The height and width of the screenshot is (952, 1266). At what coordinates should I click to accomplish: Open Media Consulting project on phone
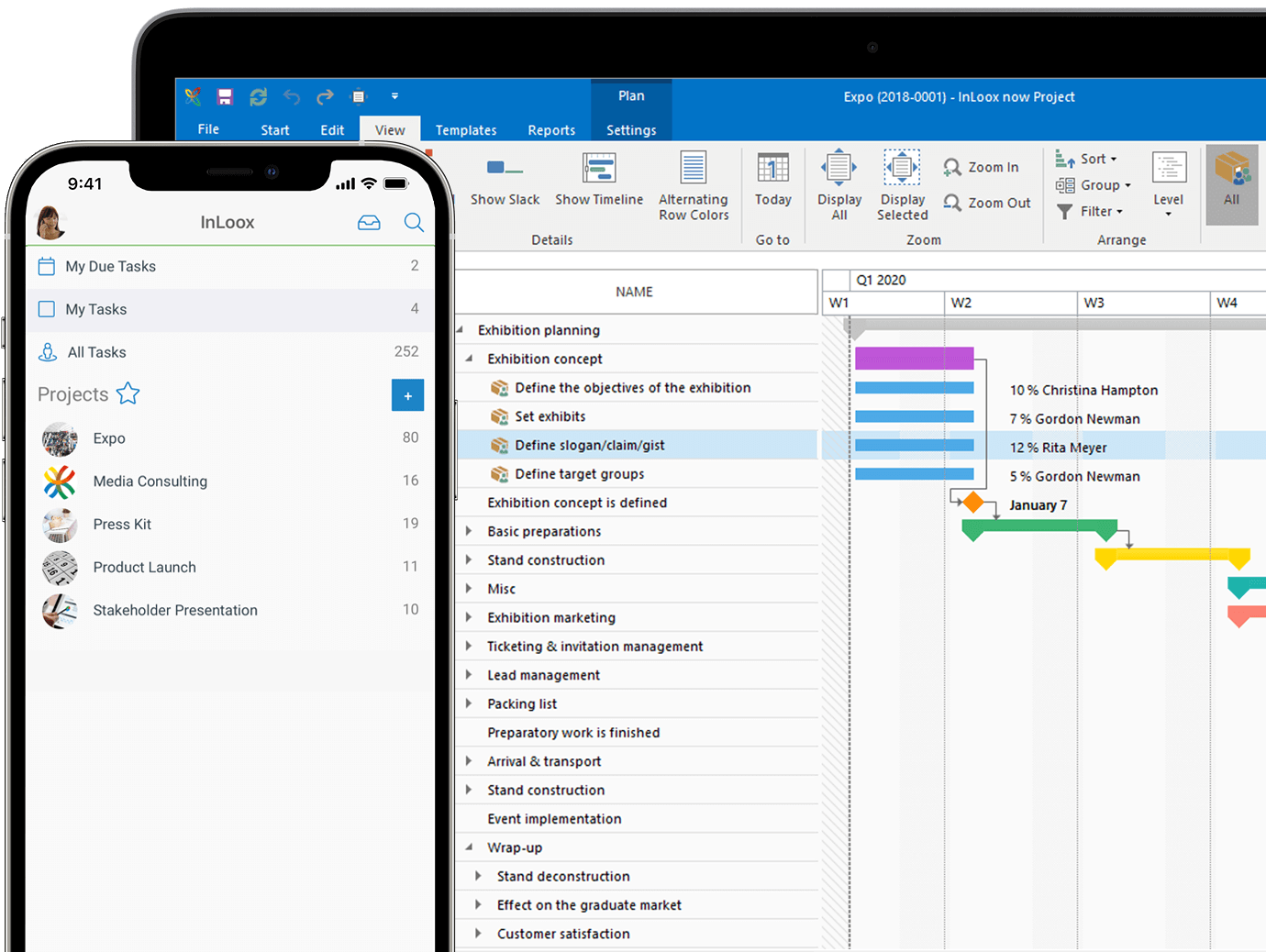pyautogui.click(x=229, y=482)
